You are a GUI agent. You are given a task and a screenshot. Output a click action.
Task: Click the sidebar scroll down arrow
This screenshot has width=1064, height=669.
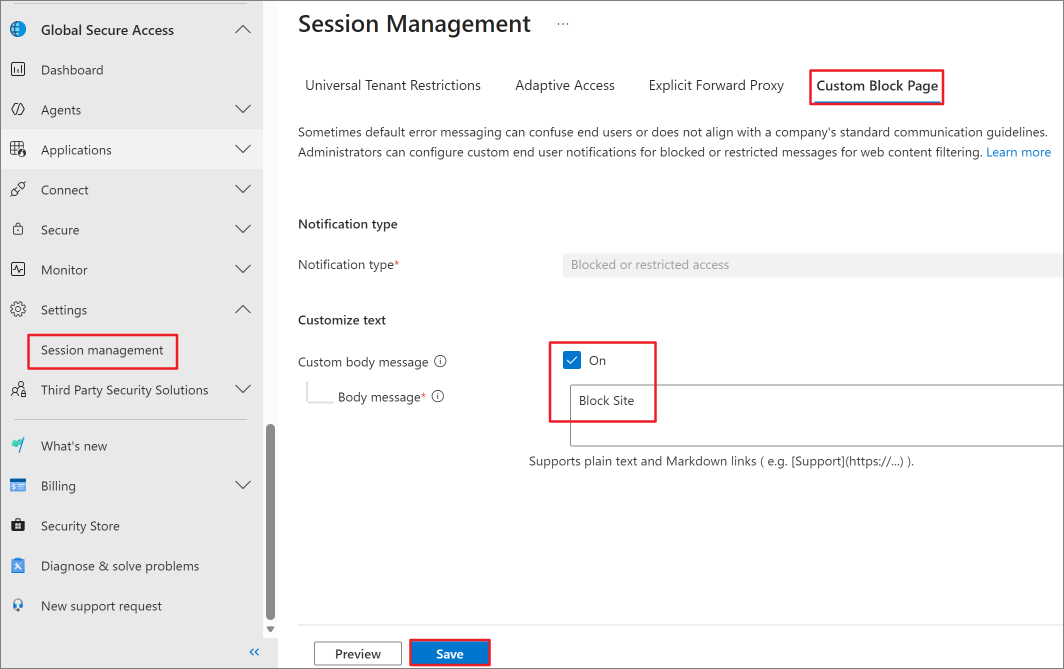click(270, 629)
